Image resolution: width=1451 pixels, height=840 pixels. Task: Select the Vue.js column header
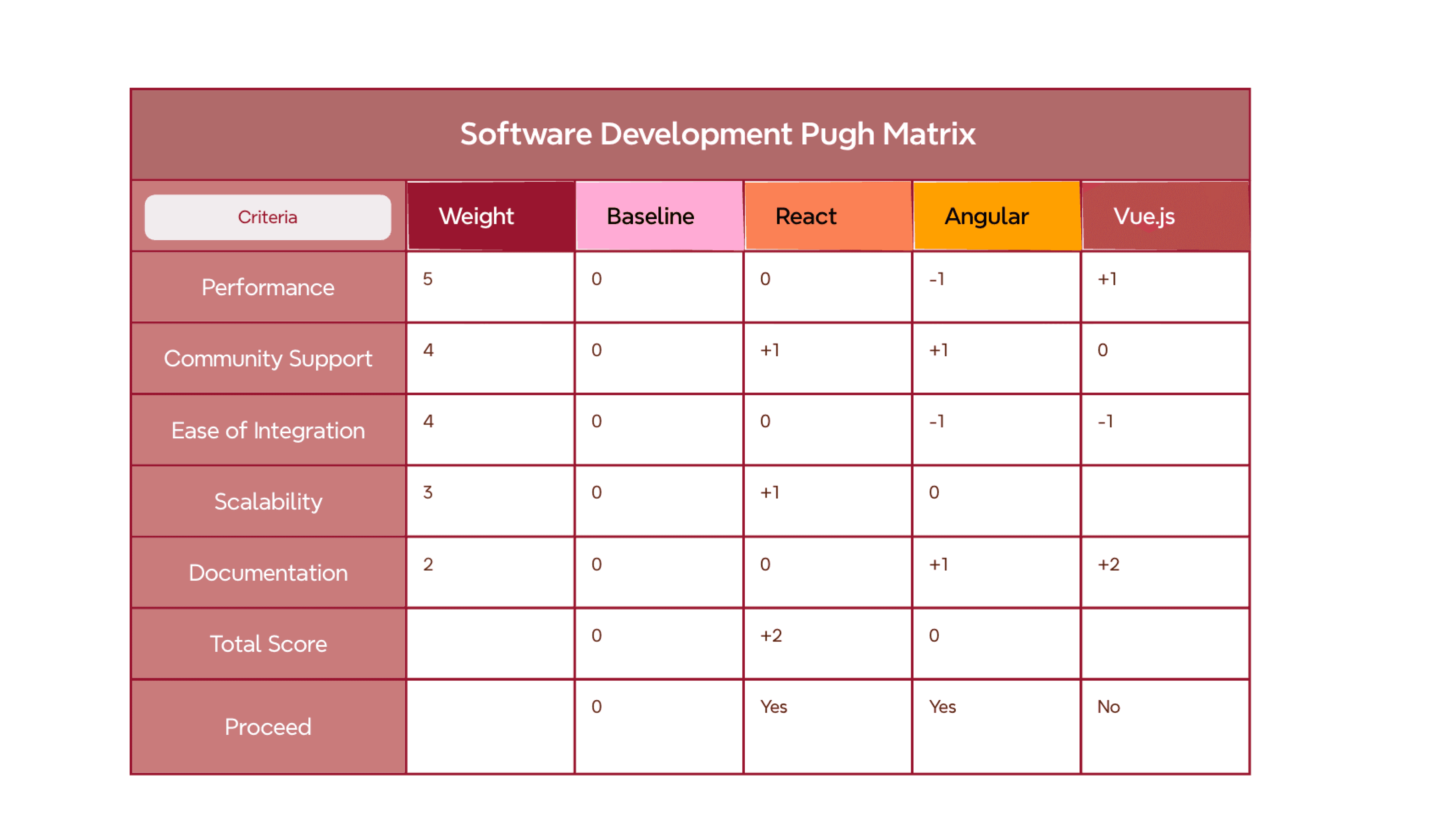[1165, 216]
